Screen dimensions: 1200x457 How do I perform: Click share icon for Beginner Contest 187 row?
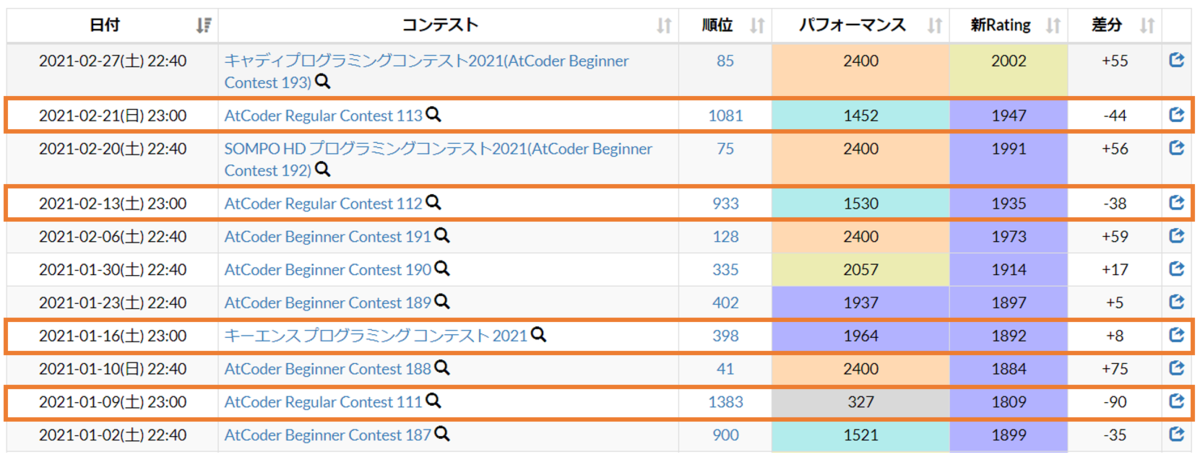pyautogui.click(x=1177, y=435)
